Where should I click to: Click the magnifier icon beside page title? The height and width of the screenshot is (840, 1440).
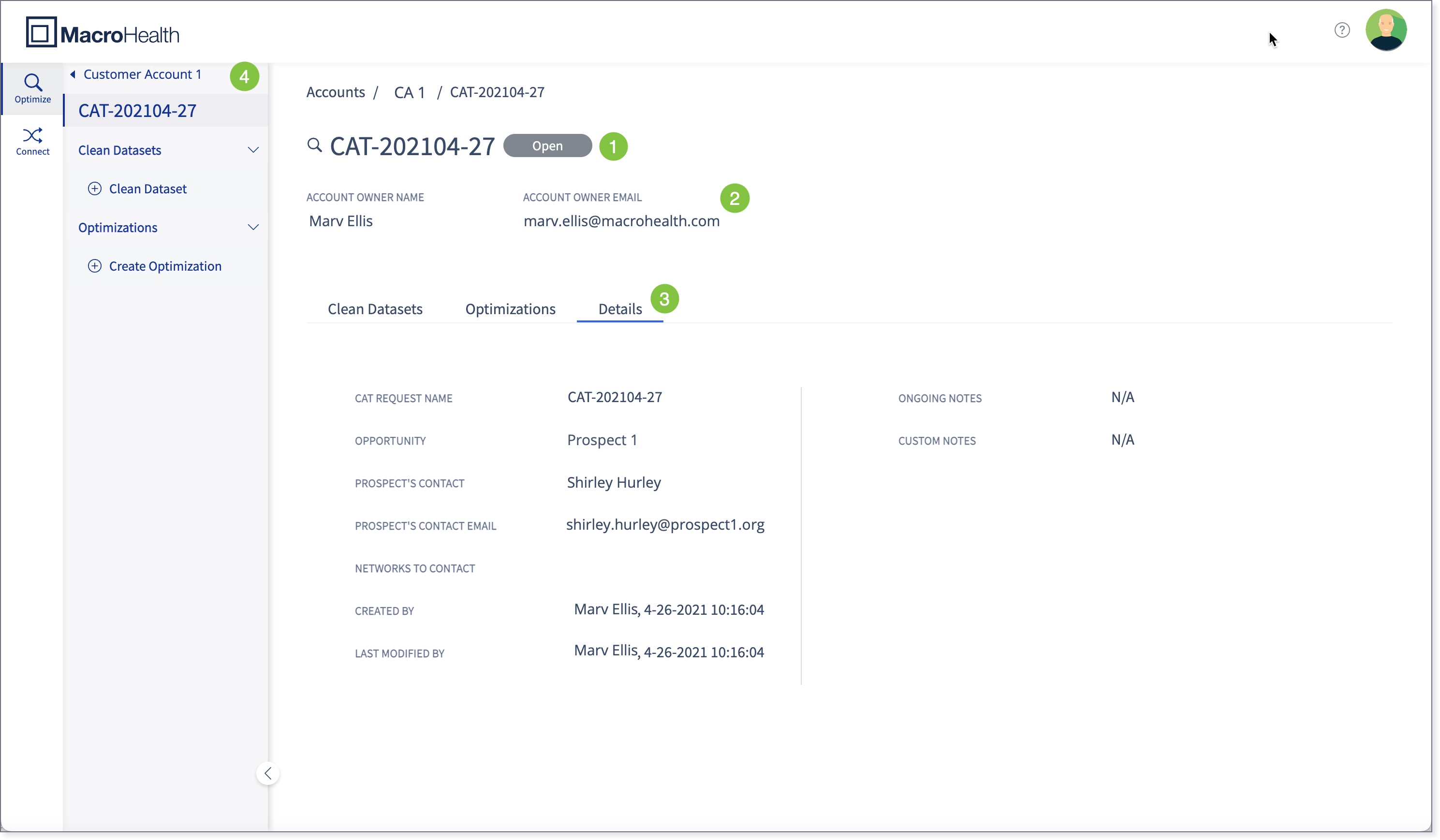pos(315,145)
